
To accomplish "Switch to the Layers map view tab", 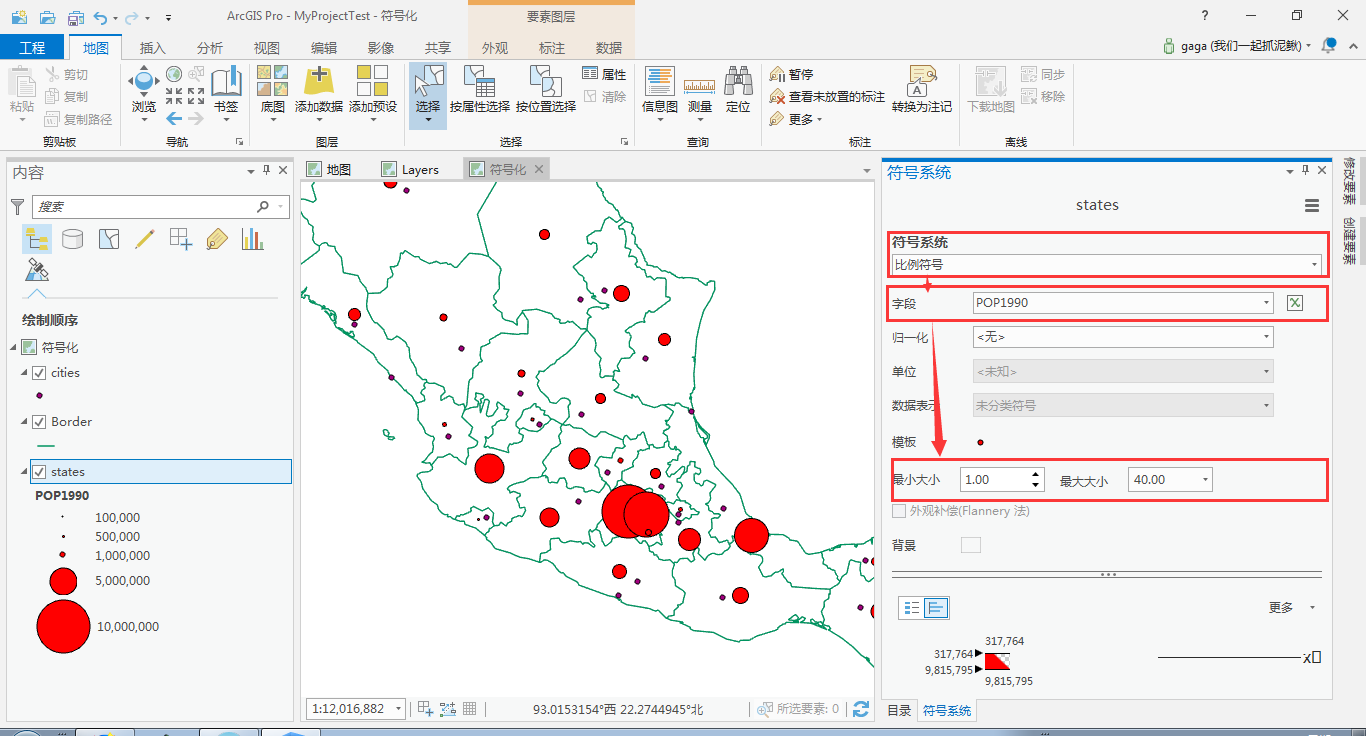I will 411,170.
